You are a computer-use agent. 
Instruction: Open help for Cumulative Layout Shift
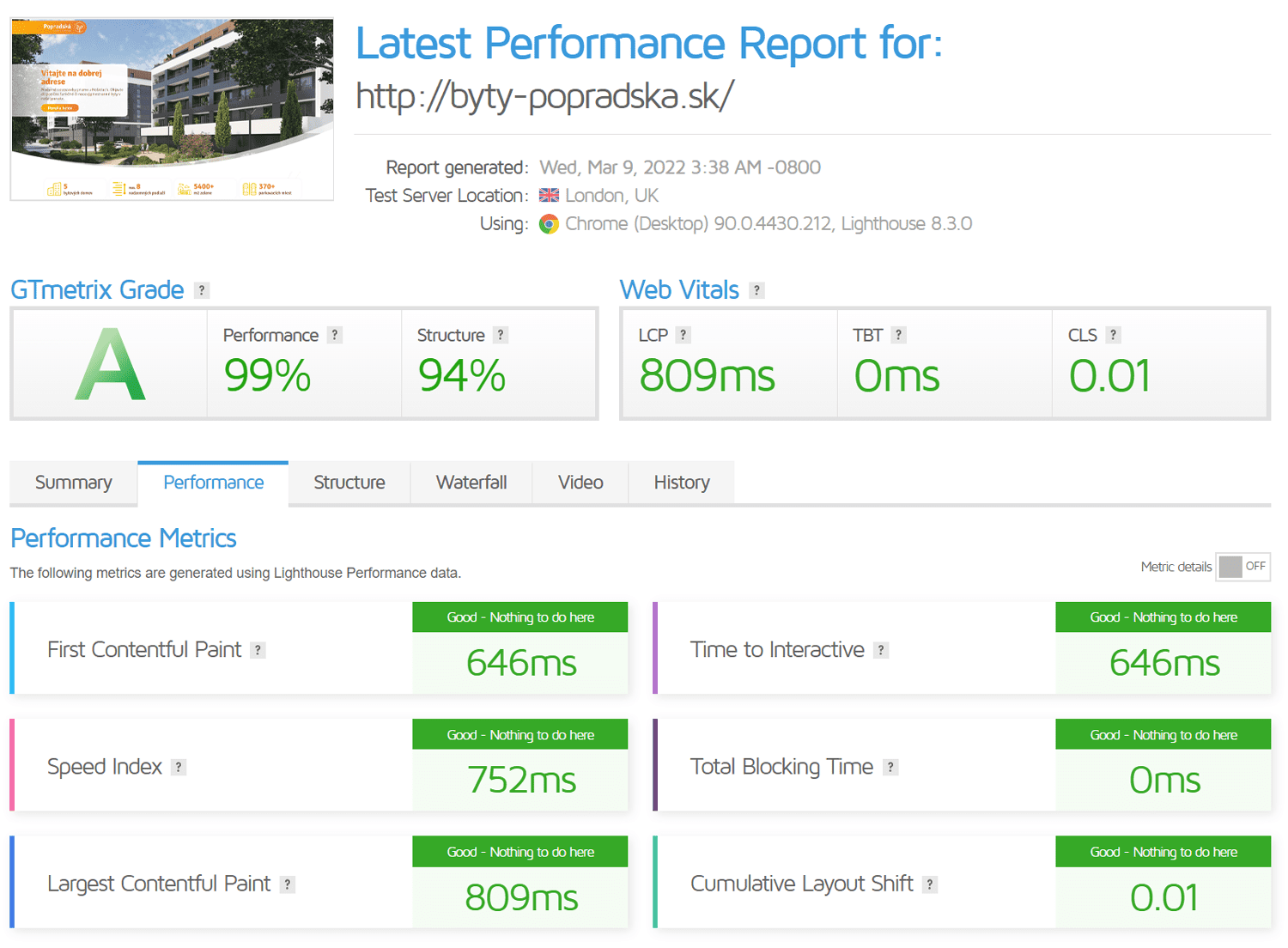pos(930,884)
